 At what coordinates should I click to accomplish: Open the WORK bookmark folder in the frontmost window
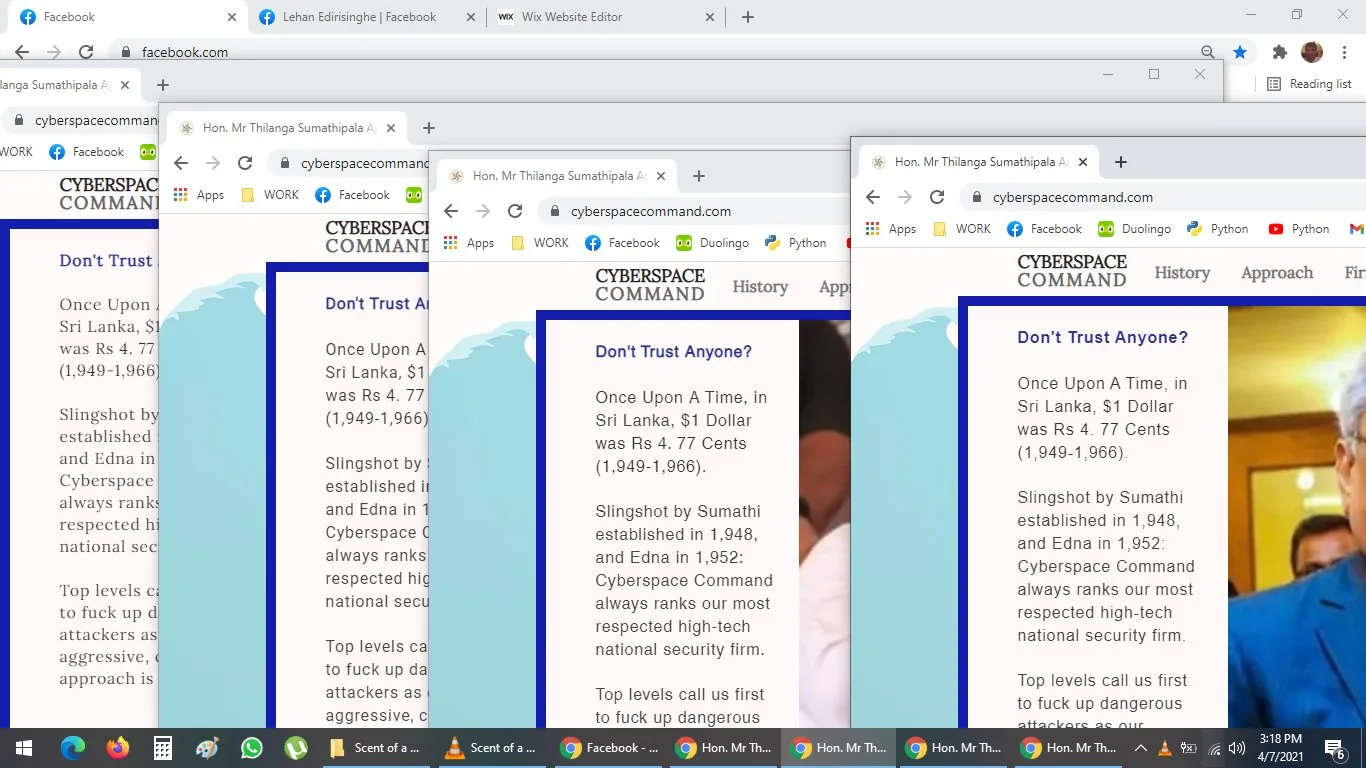click(x=962, y=229)
